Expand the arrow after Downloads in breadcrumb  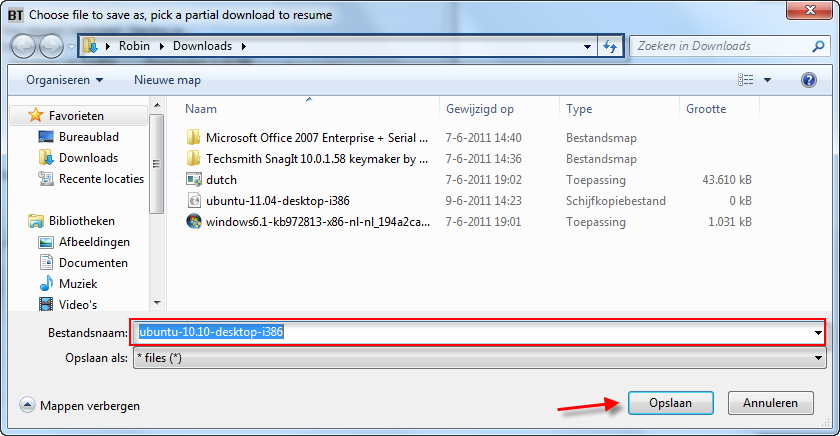tap(244, 47)
